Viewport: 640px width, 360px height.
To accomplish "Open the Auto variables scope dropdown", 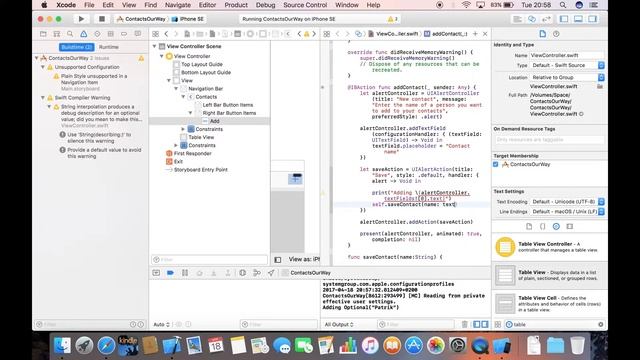I will 161,324.
